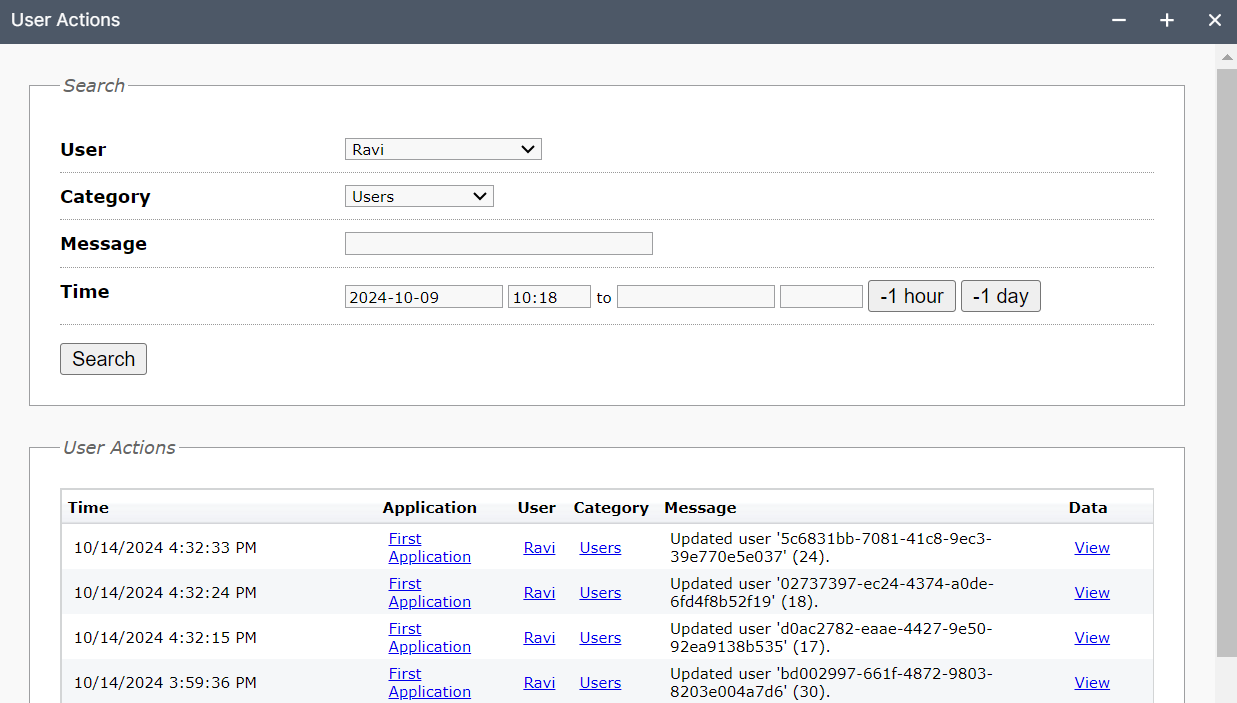Screen dimensions: 1237x703
Task: Click Ravi link in 3:59:36 PM row
Action: click(x=539, y=683)
